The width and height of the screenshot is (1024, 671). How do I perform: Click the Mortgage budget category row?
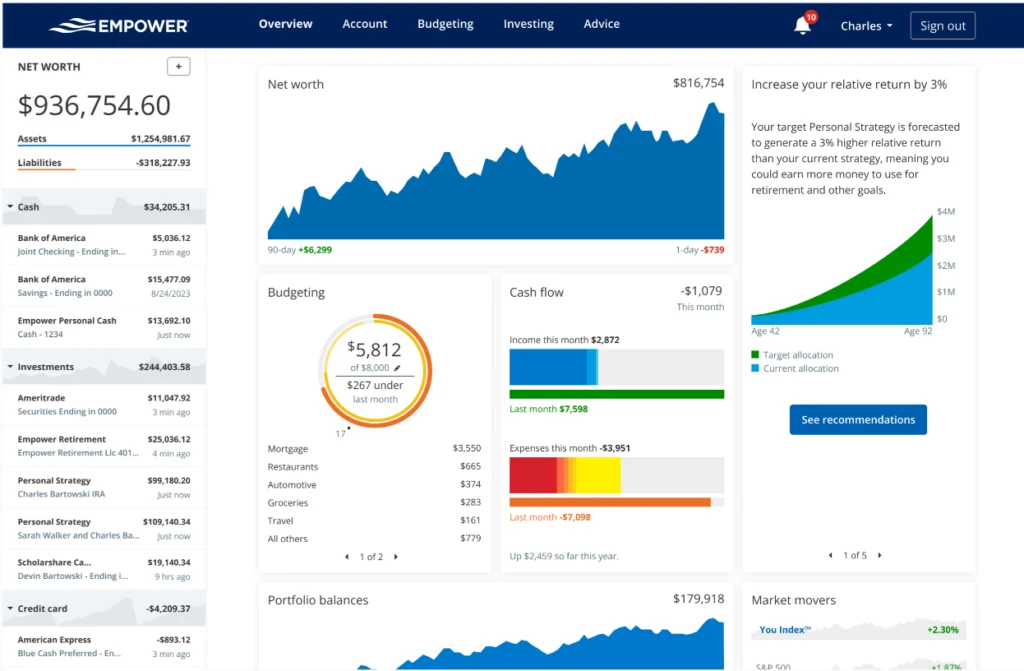tap(374, 449)
